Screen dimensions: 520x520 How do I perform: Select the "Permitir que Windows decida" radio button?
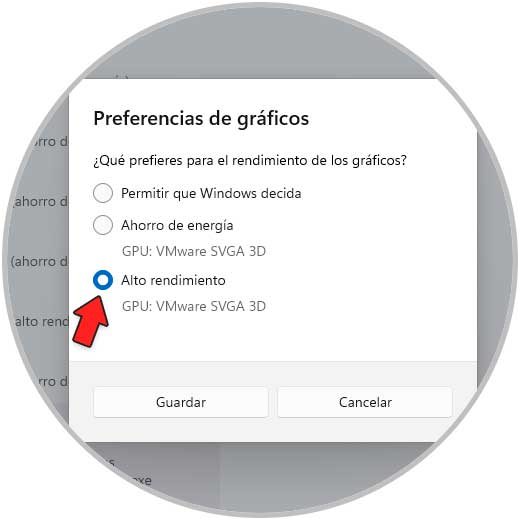(103, 193)
